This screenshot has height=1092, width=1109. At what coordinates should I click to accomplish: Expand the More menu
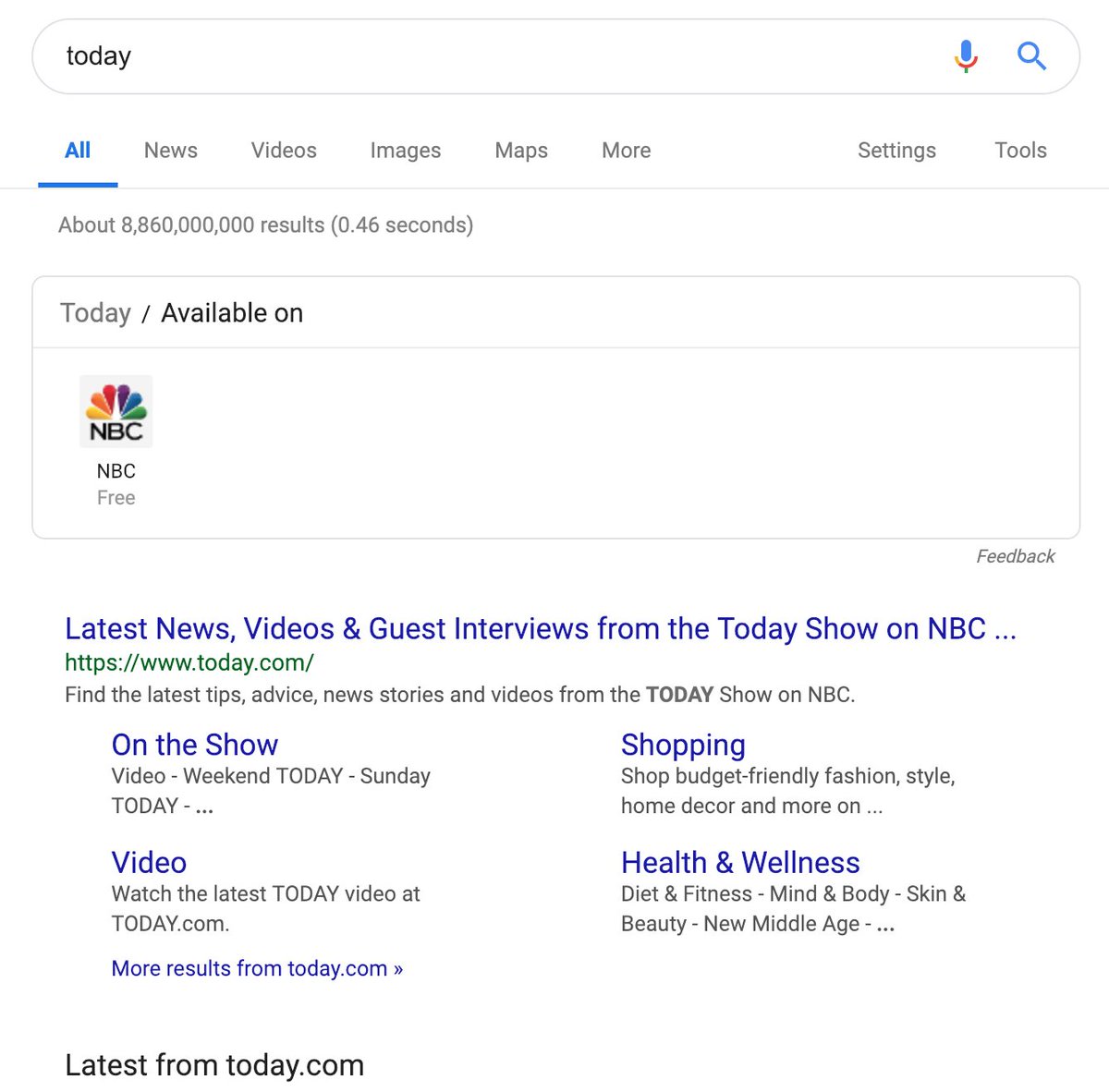tap(627, 151)
